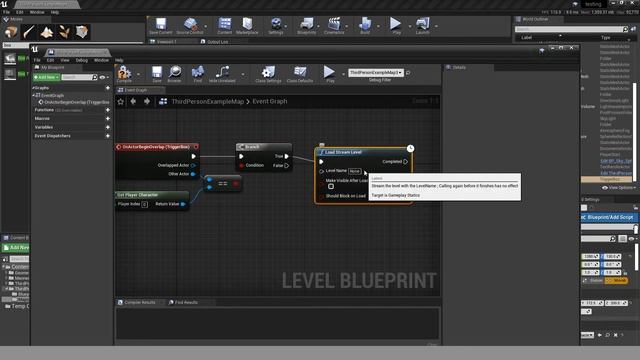Open Launch options dropdown arrow
The width and height of the screenshot is (640, 360).
point(436,27)
